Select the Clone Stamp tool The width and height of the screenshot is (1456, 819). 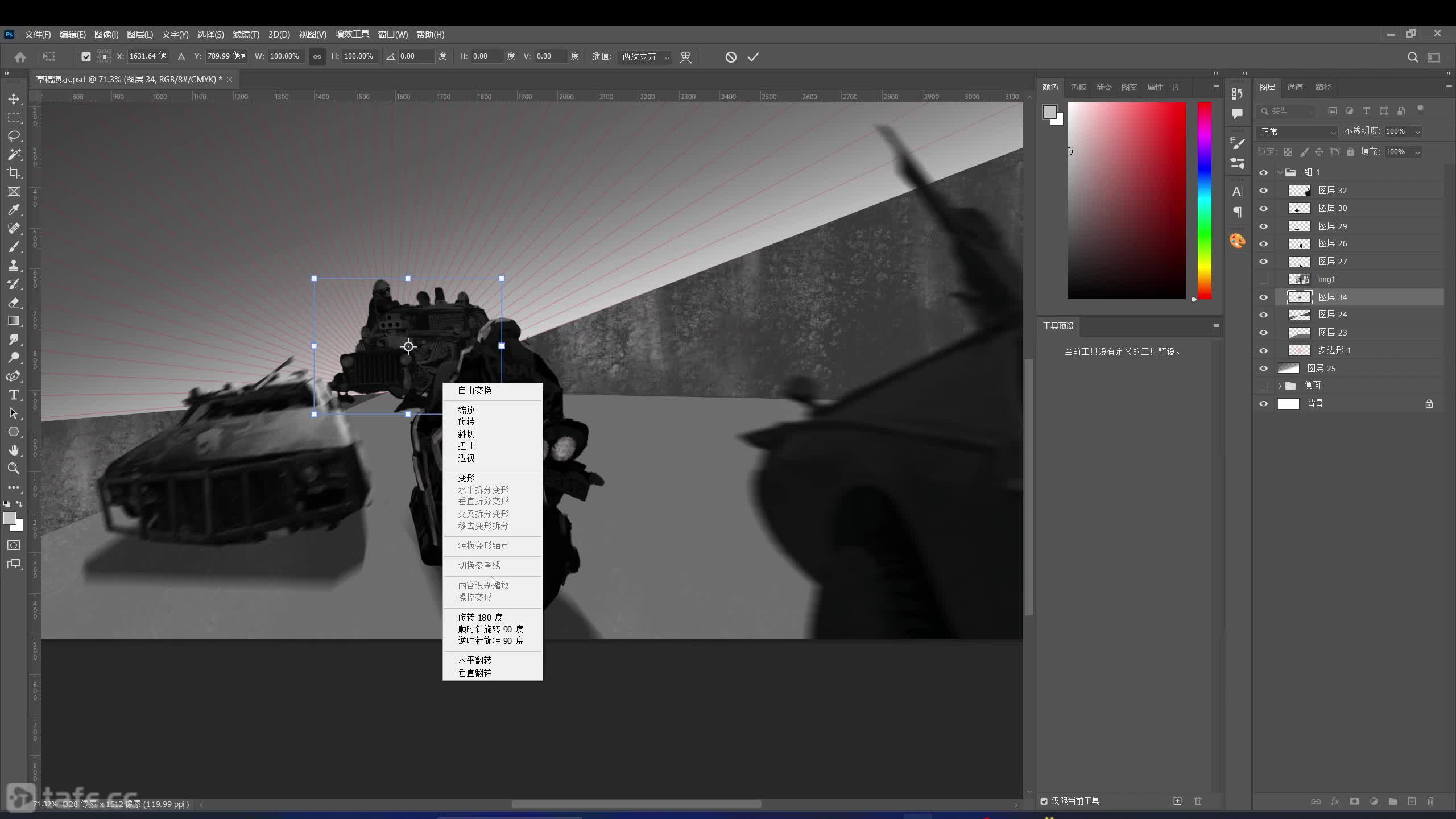click(x=14, y=265)
